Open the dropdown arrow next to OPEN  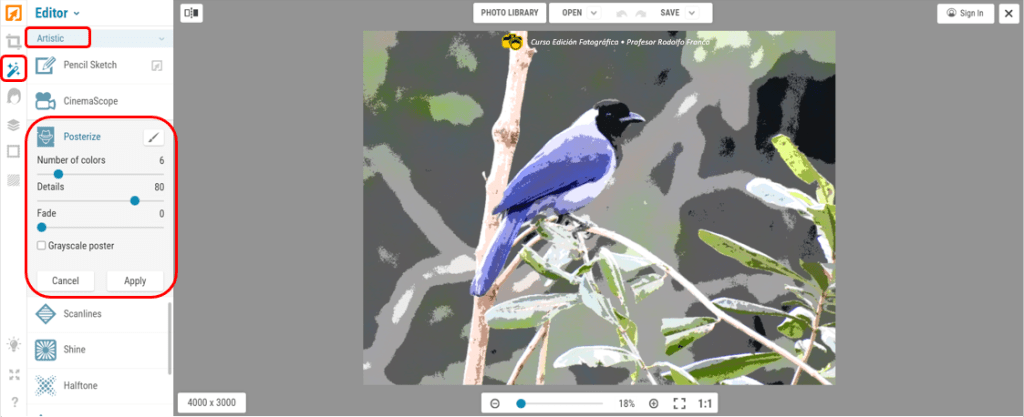coord(594,13)
